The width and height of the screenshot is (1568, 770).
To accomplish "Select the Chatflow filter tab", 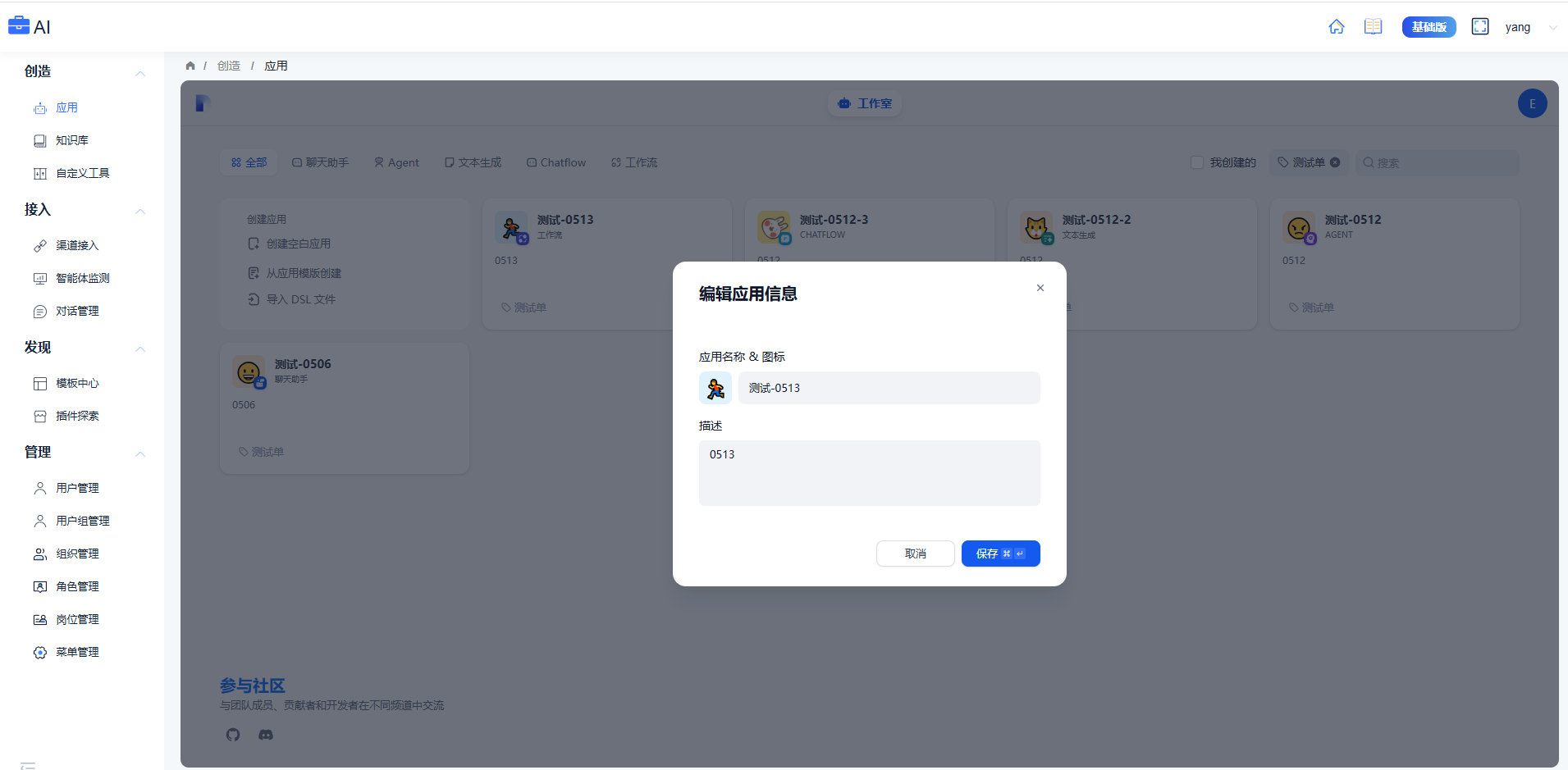I will (x=556, y=162).
